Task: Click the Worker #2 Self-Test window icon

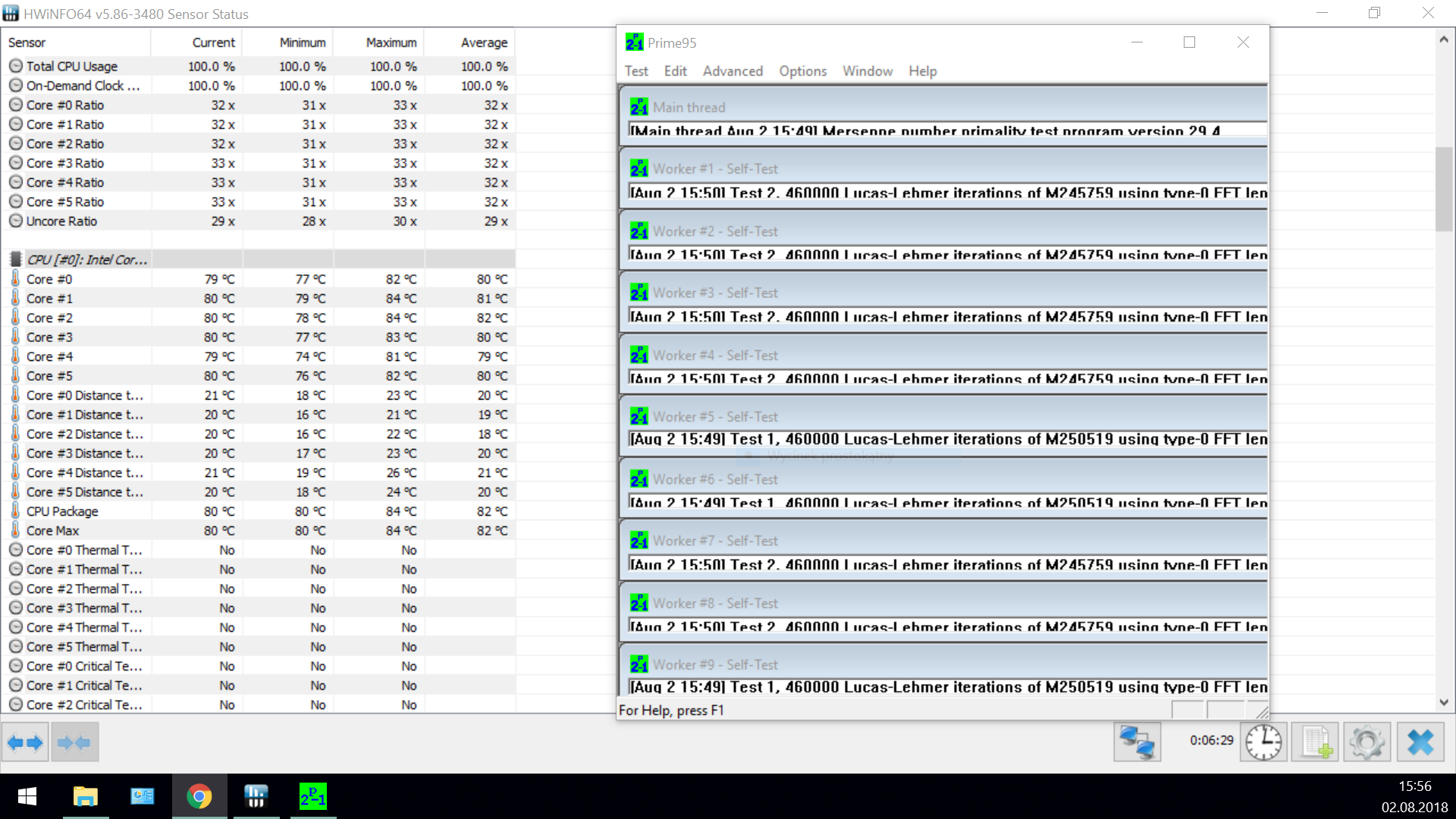Action: pyautogui.click(x=639, y=231)
